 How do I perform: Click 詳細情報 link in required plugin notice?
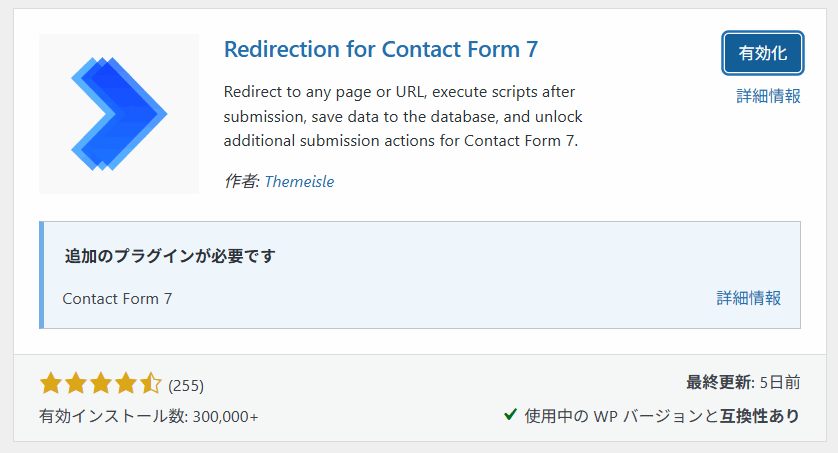(x=748, y=298)
